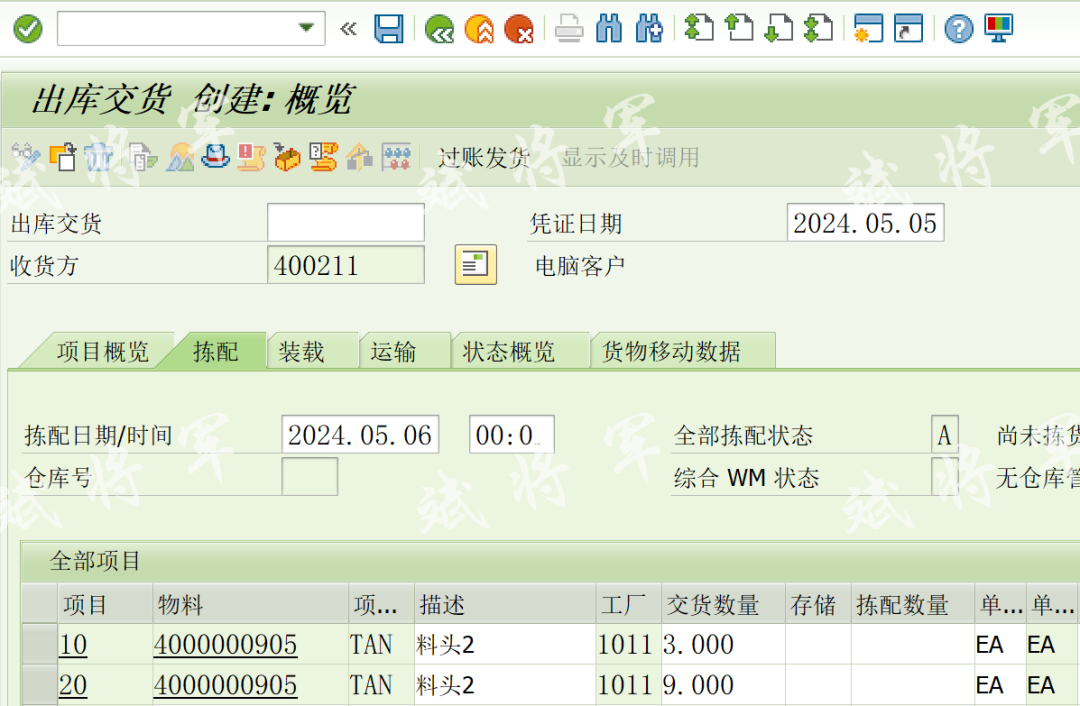Viewport: 1080px width, 706px height.
Task: Click the Create Shortcut icon
Action: tap(908, 29)
